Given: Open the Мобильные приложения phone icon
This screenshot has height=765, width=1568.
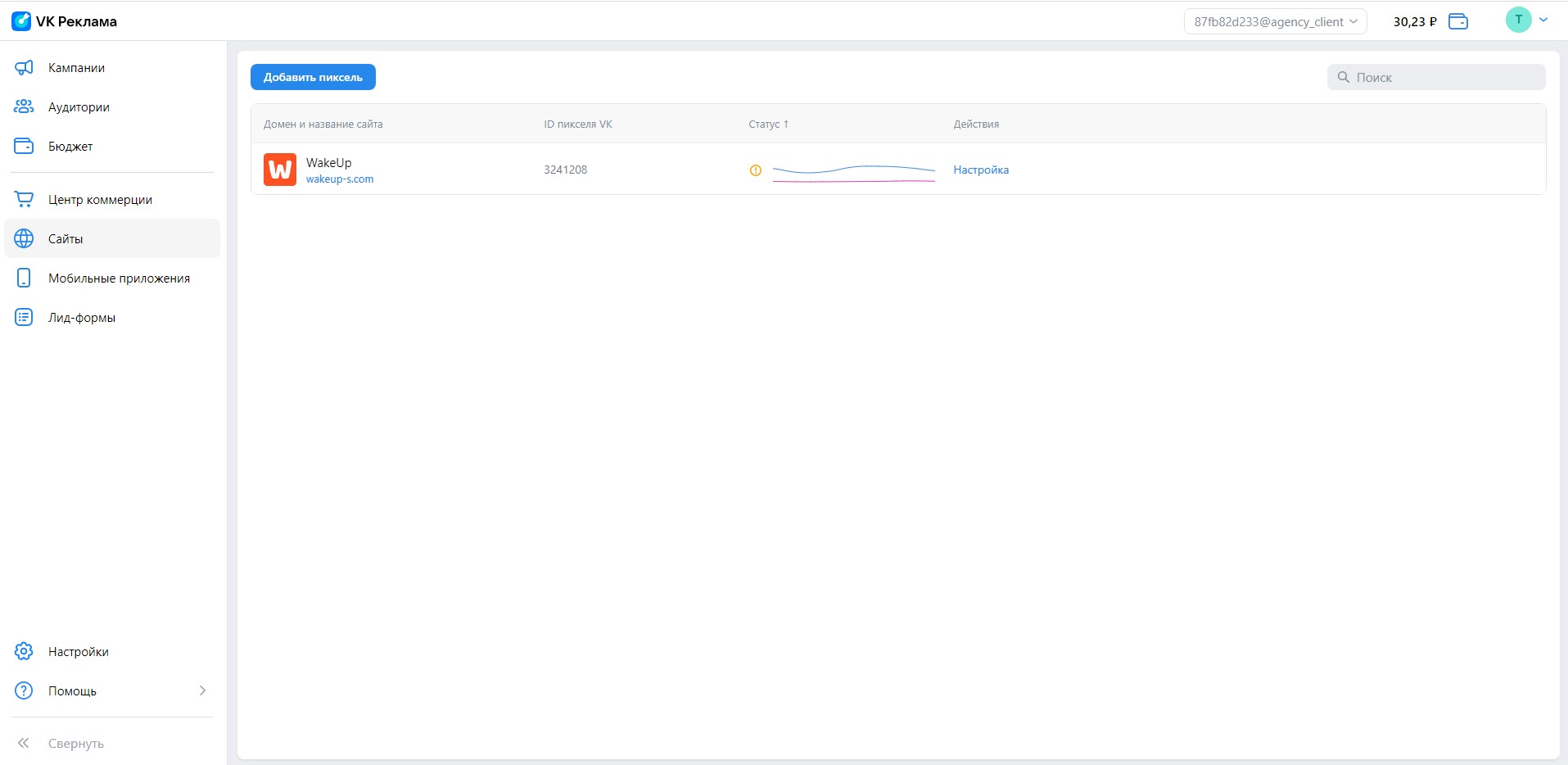Looking at the screenshot, I should 25,278.
